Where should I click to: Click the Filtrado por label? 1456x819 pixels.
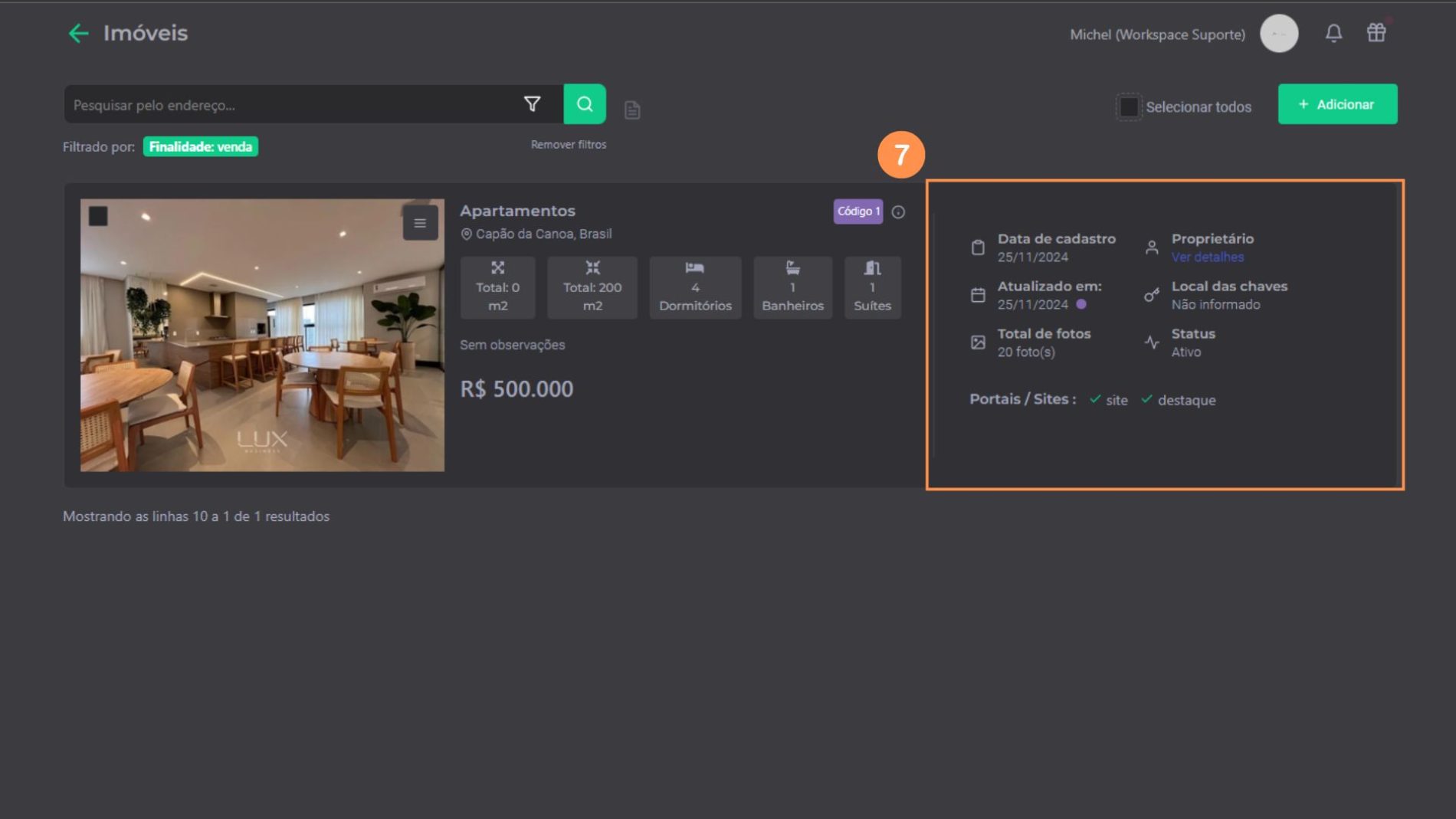click(99, 146)
